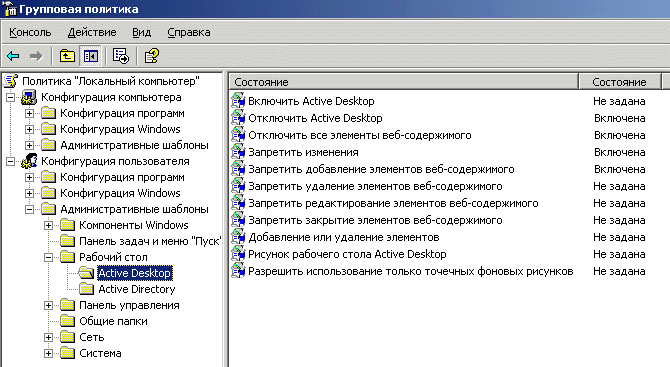Collapse the Рабочий стол tree node
This screenshot has width=670, height=367.
tap(48, 257)
